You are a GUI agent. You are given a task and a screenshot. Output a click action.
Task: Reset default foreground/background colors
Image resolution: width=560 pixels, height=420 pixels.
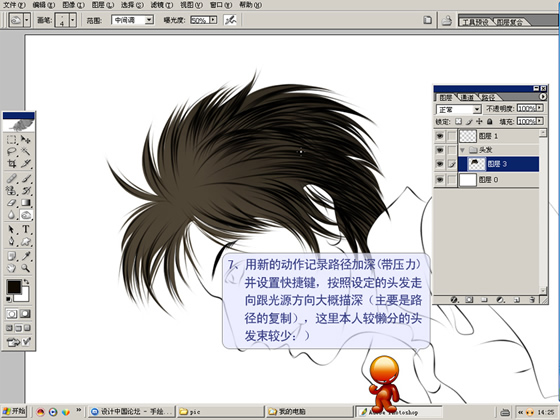[x=9, y=299]
